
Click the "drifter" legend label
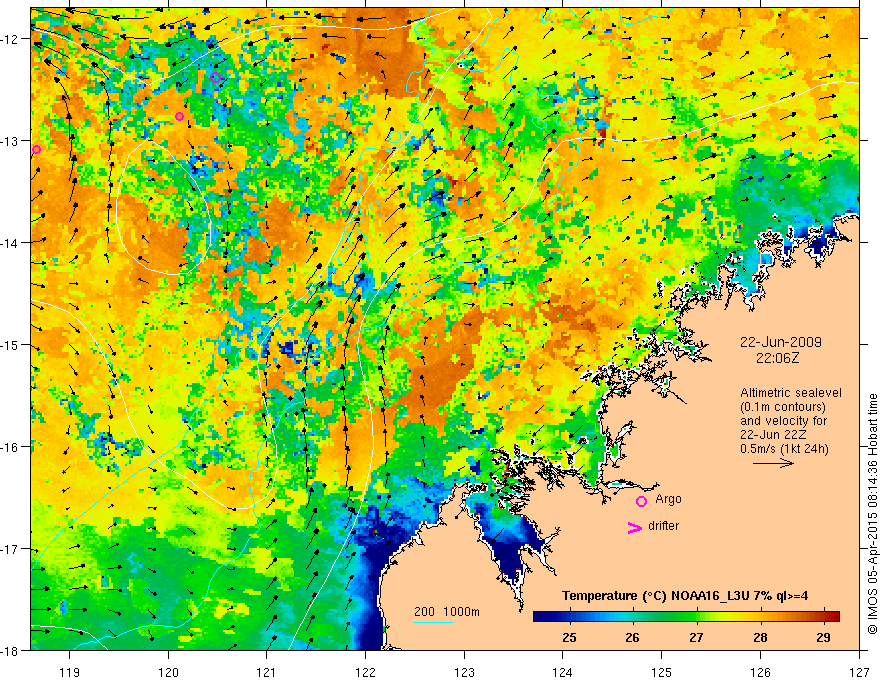(663, 526)
